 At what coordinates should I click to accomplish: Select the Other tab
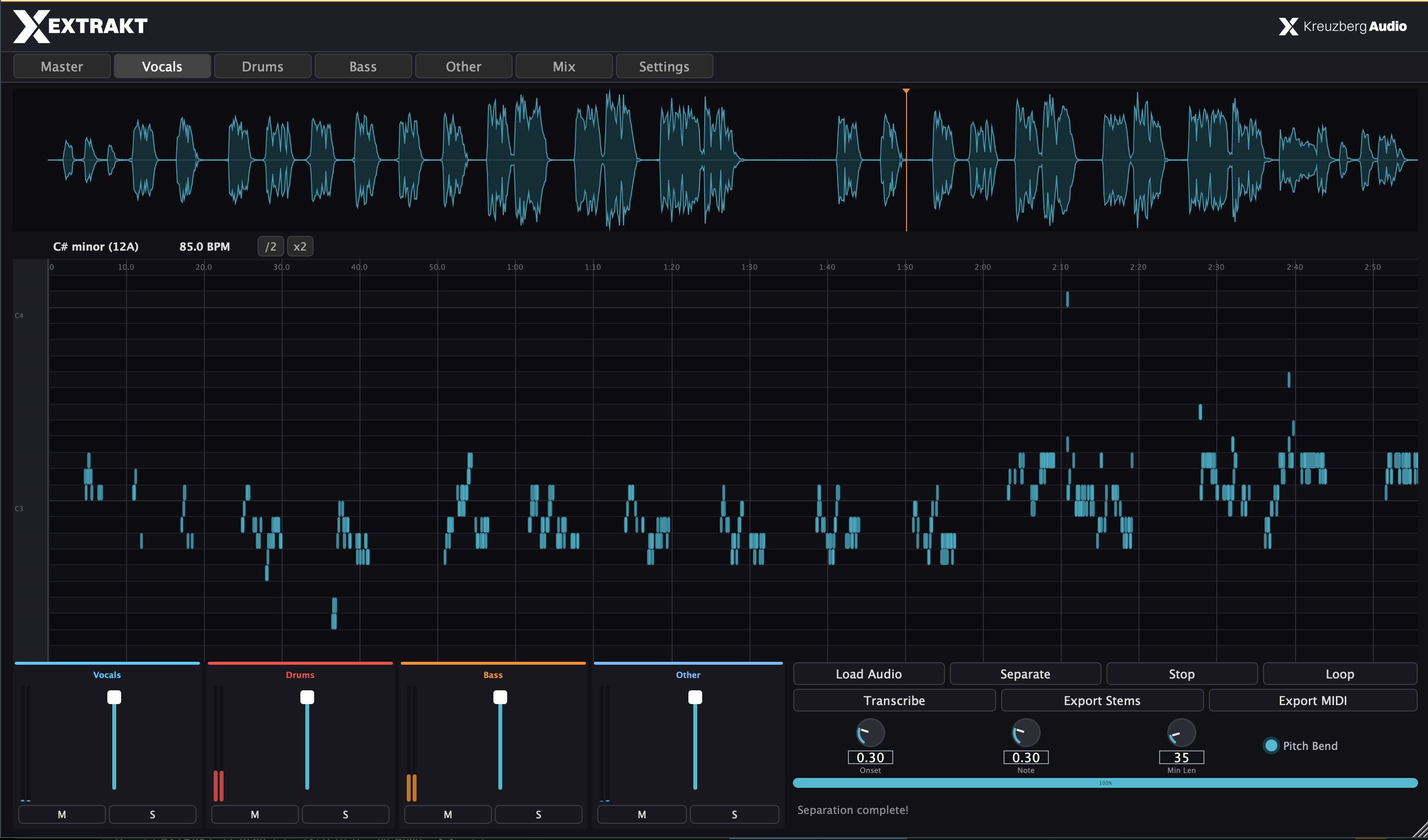[463, 66]
